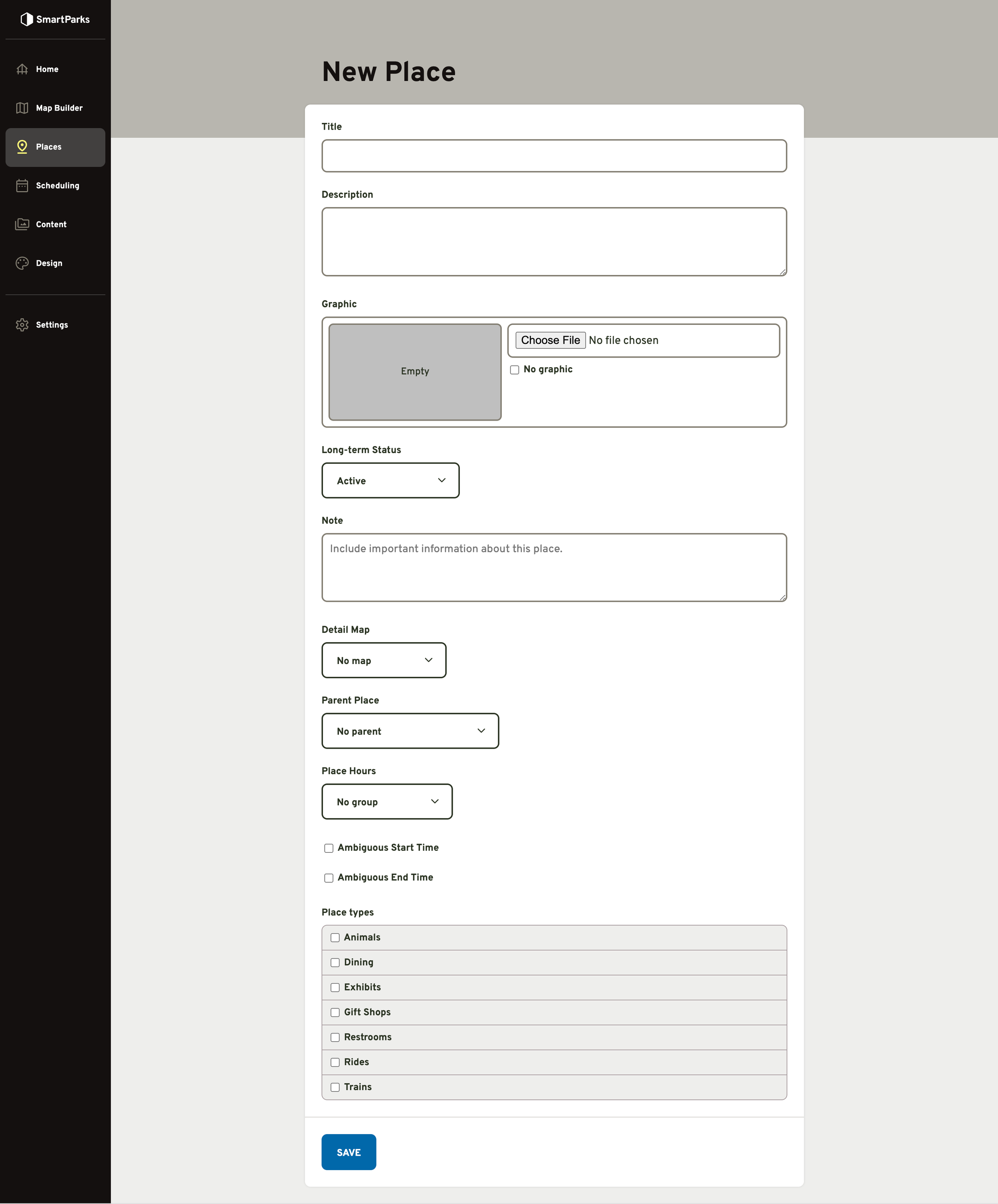Toggle the Rides place type checkbox
Screen dimensions: 998x1204
click(x=335, y=1062)
